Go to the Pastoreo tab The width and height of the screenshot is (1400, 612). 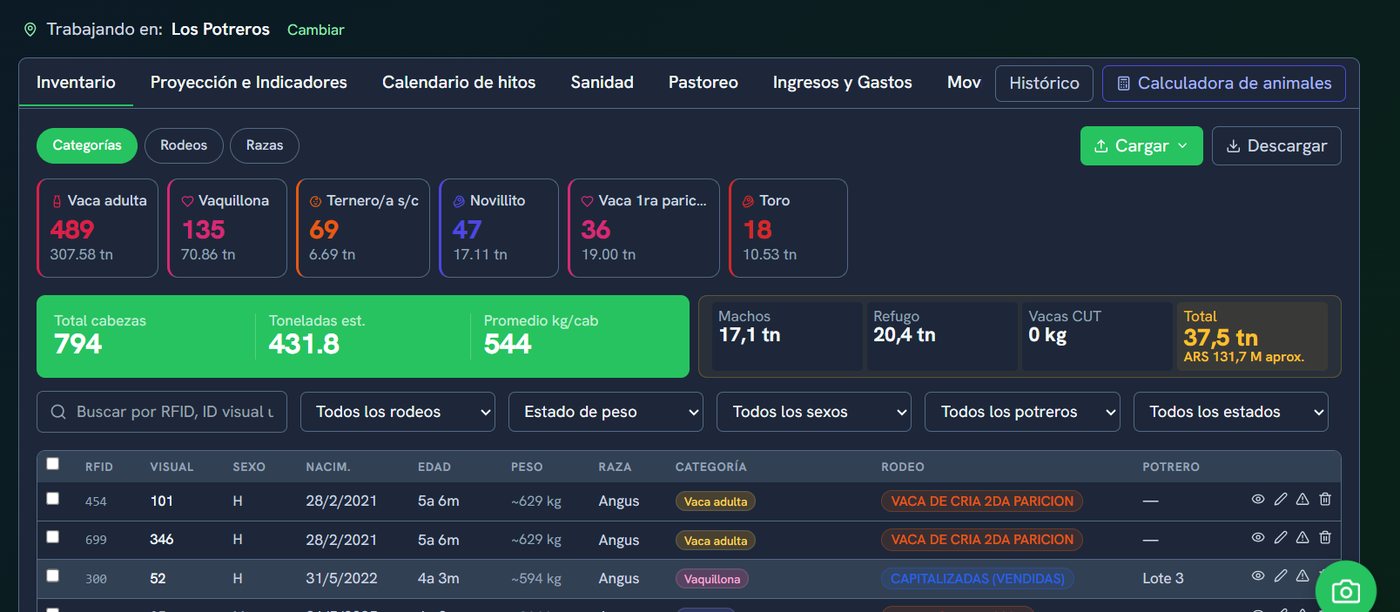tap(703, 83)
